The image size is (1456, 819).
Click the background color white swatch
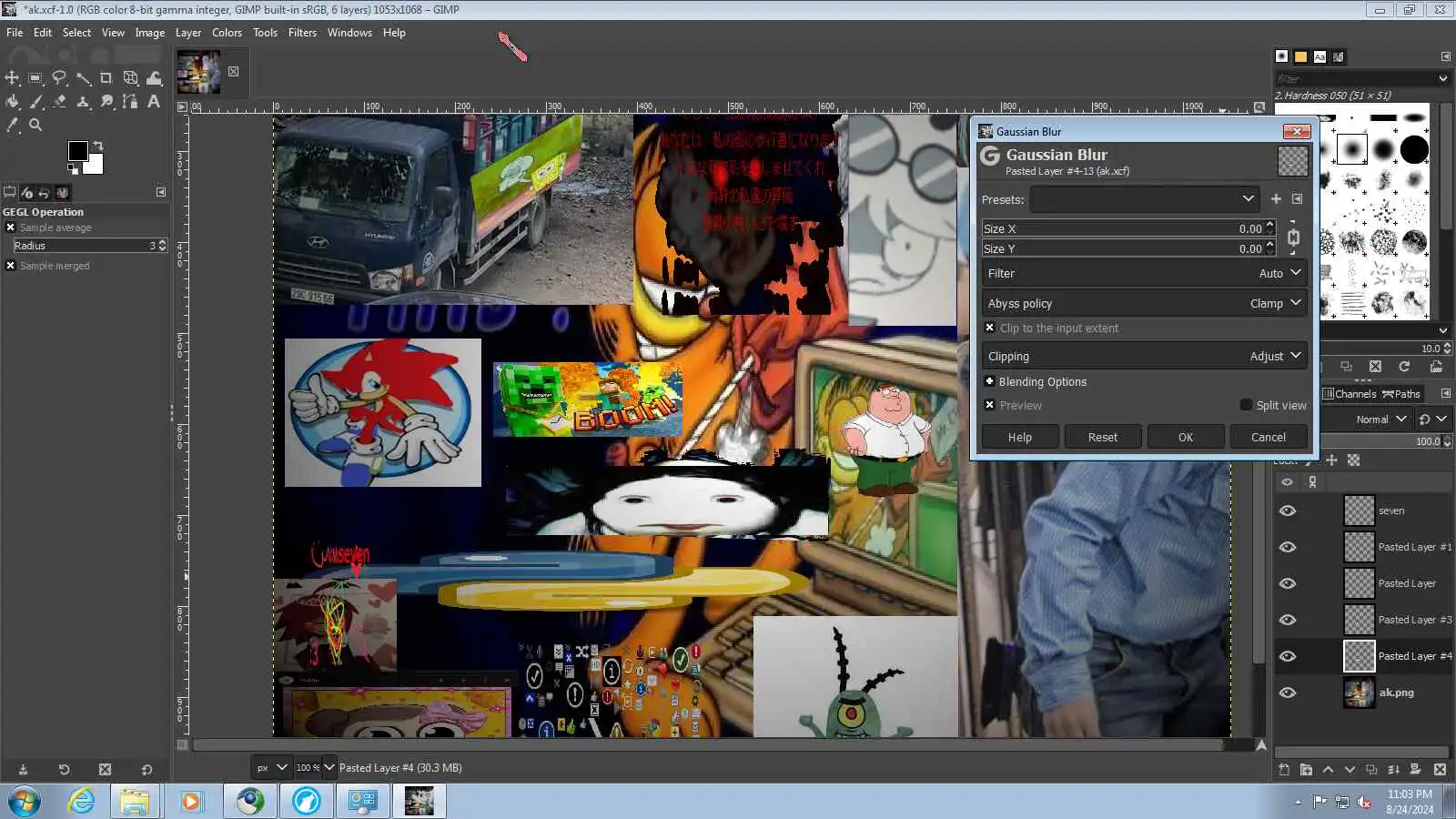tap(95, 166)
